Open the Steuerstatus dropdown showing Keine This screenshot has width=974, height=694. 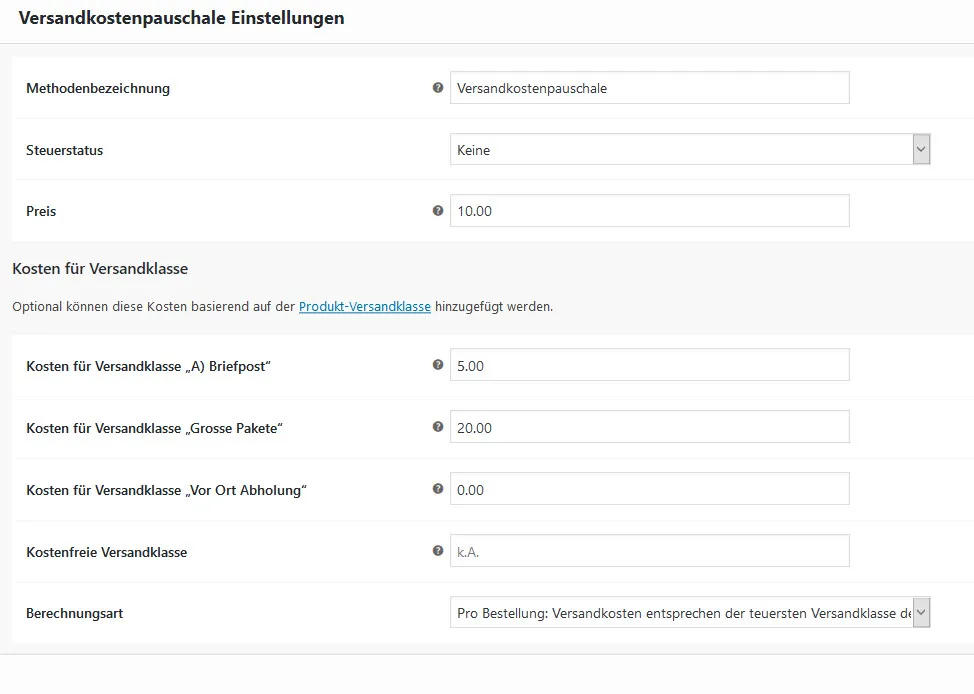(690, 149)
